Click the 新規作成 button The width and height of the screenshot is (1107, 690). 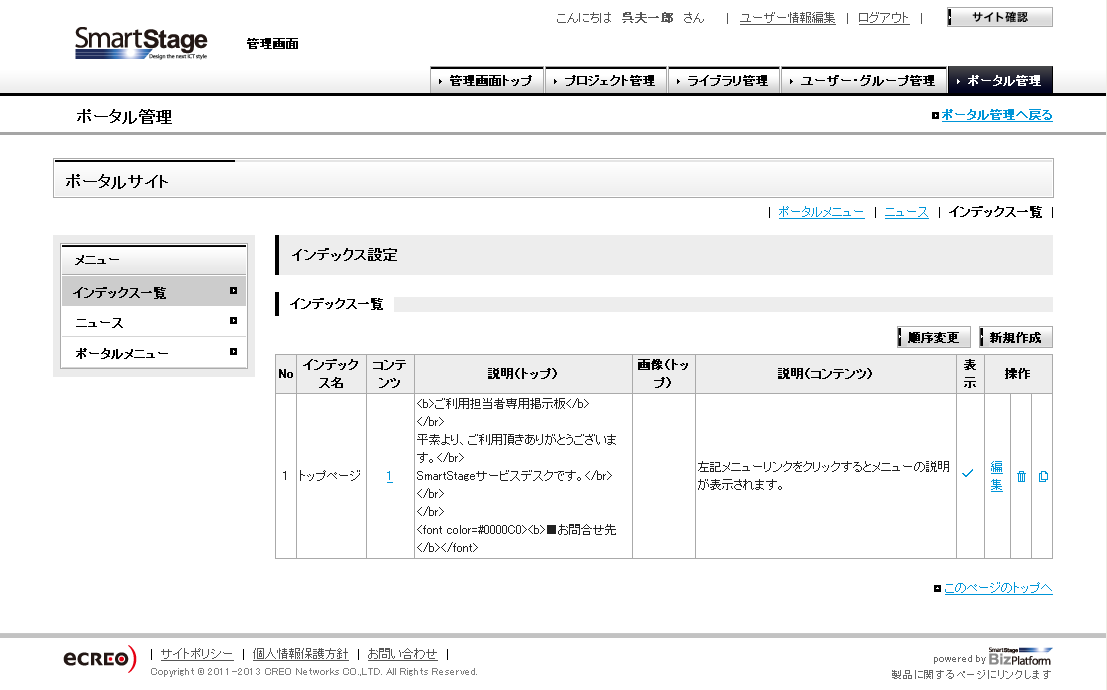[1016, 338]
